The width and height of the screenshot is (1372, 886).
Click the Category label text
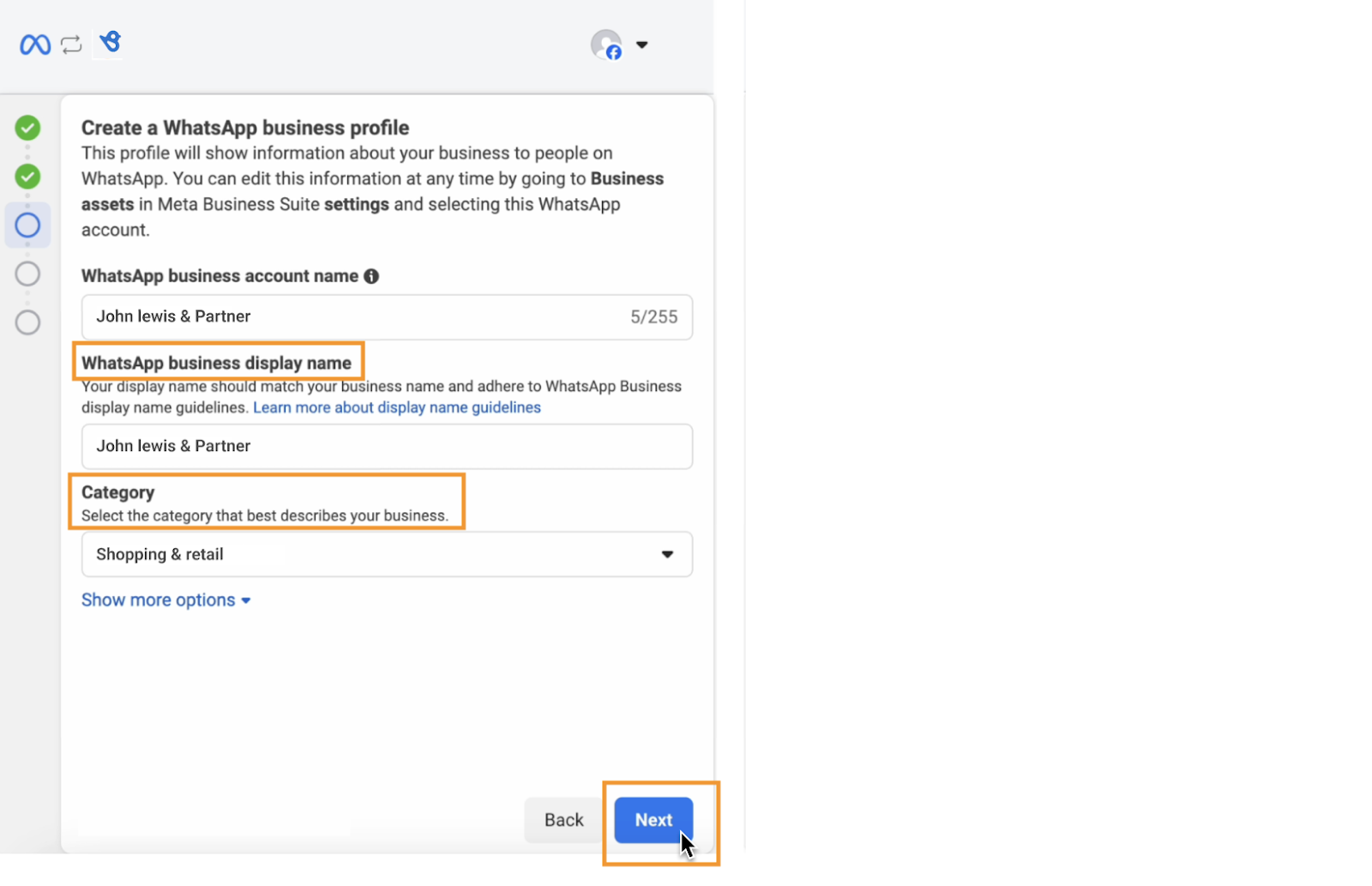pos(118,492)
